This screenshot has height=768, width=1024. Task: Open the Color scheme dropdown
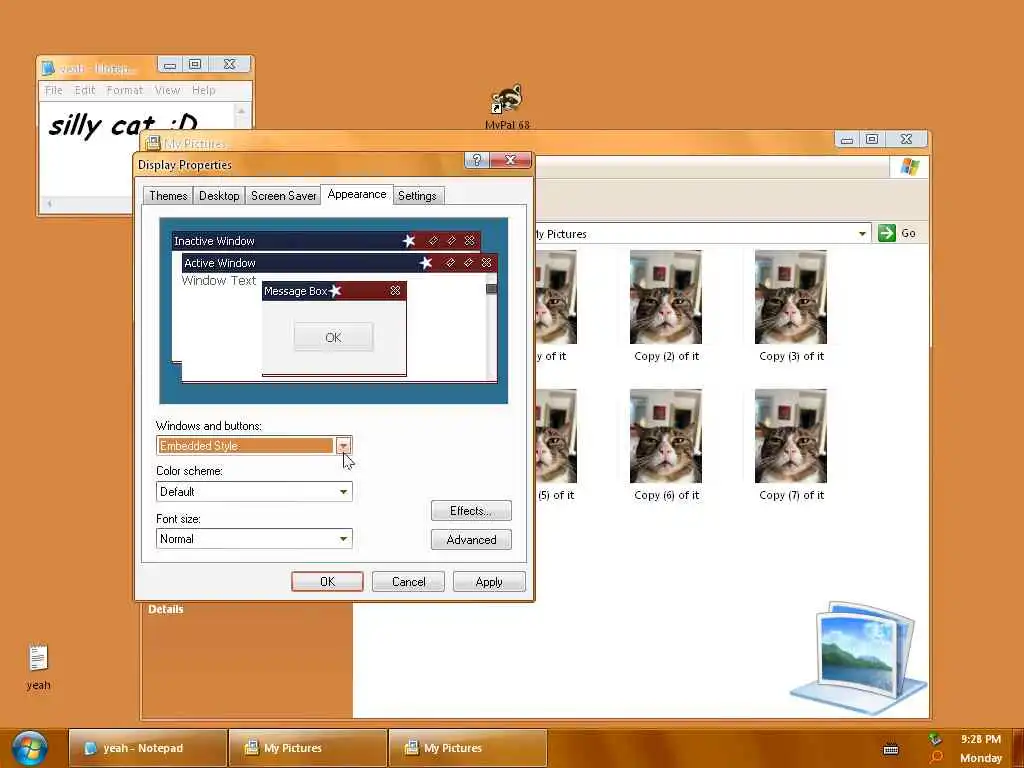(254, 492)
